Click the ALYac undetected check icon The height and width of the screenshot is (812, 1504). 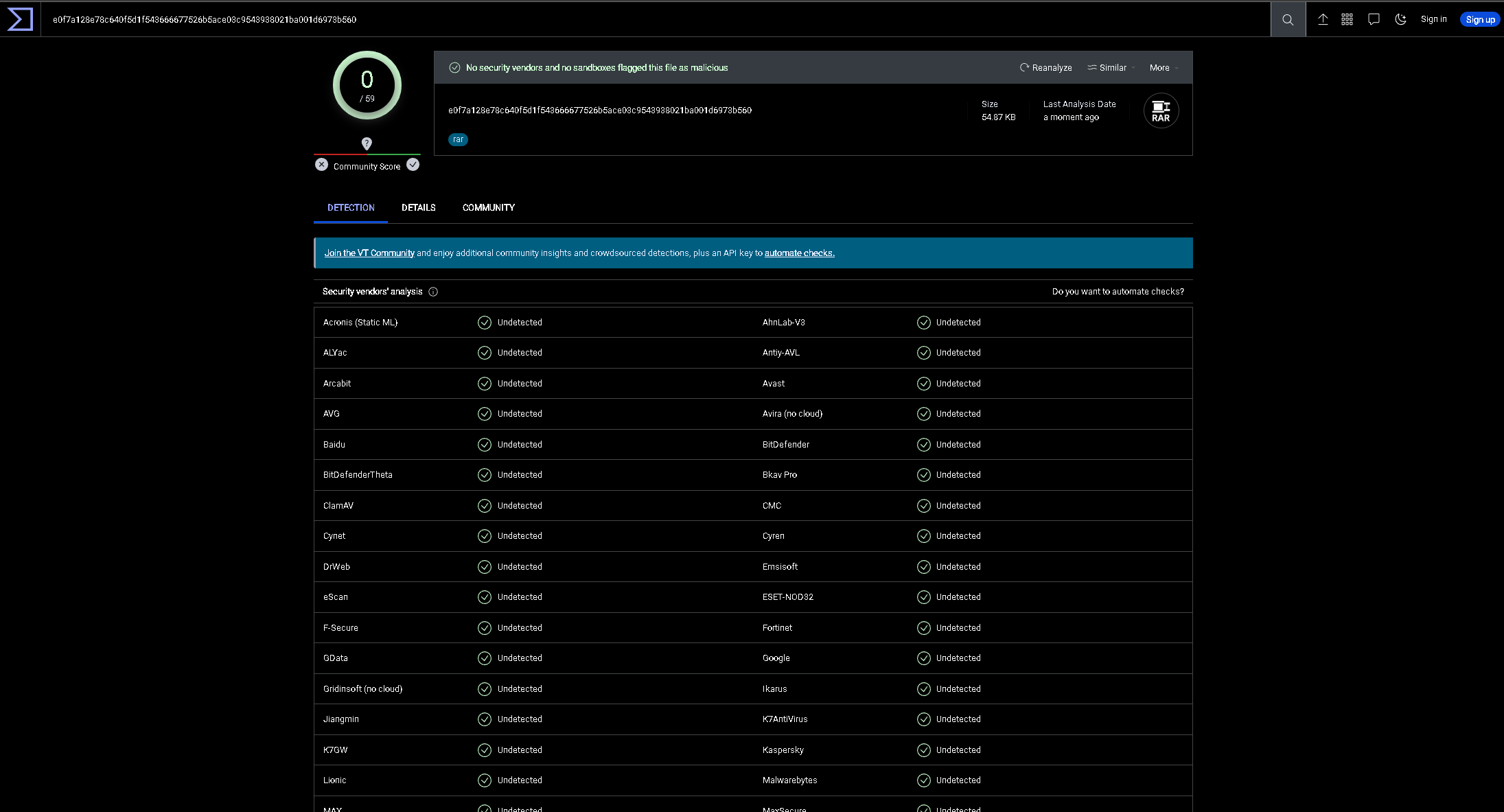point(485,353)
